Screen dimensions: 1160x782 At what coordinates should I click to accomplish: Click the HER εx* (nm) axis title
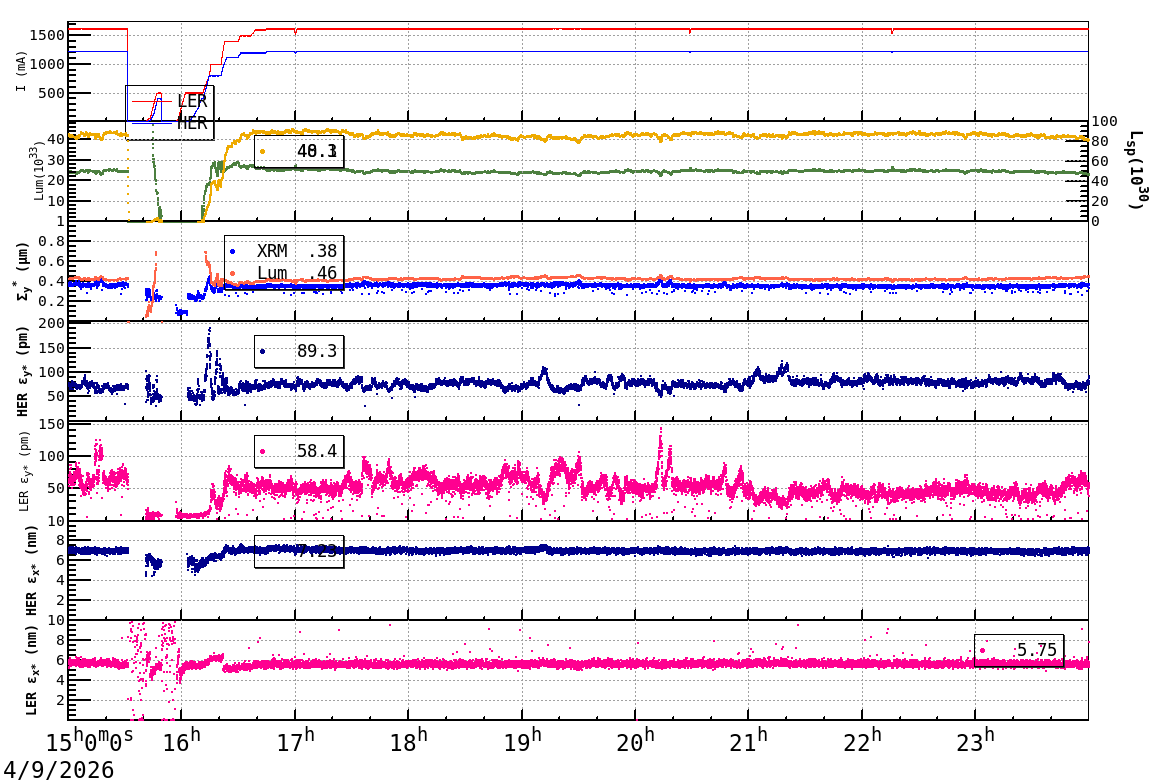[x=31, y=570]
